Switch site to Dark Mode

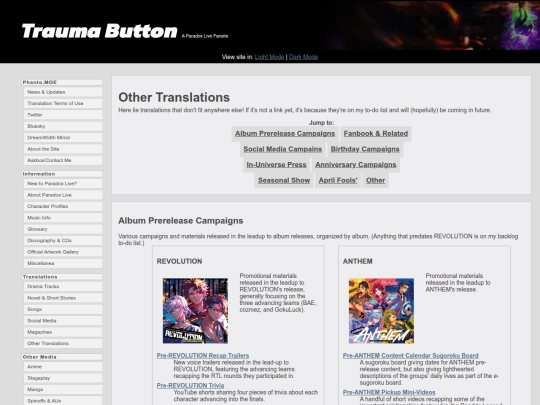(303, 57)
